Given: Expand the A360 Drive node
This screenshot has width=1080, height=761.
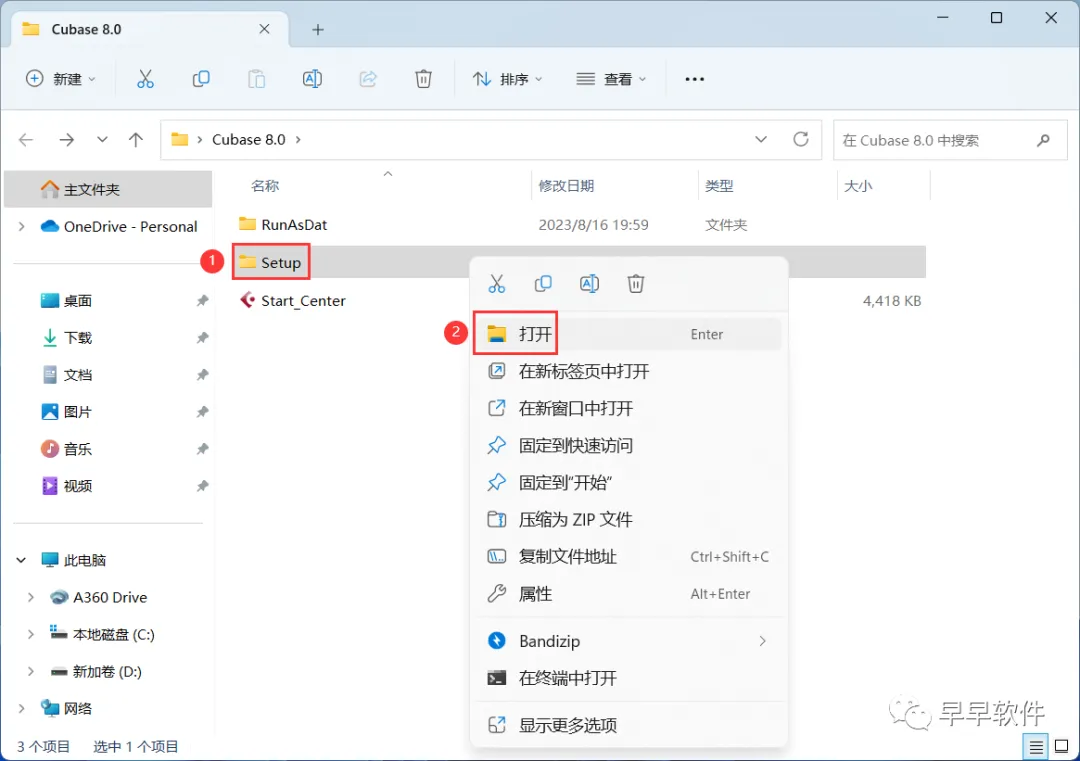Looking at the screenshot, I should tap(30, 598).
